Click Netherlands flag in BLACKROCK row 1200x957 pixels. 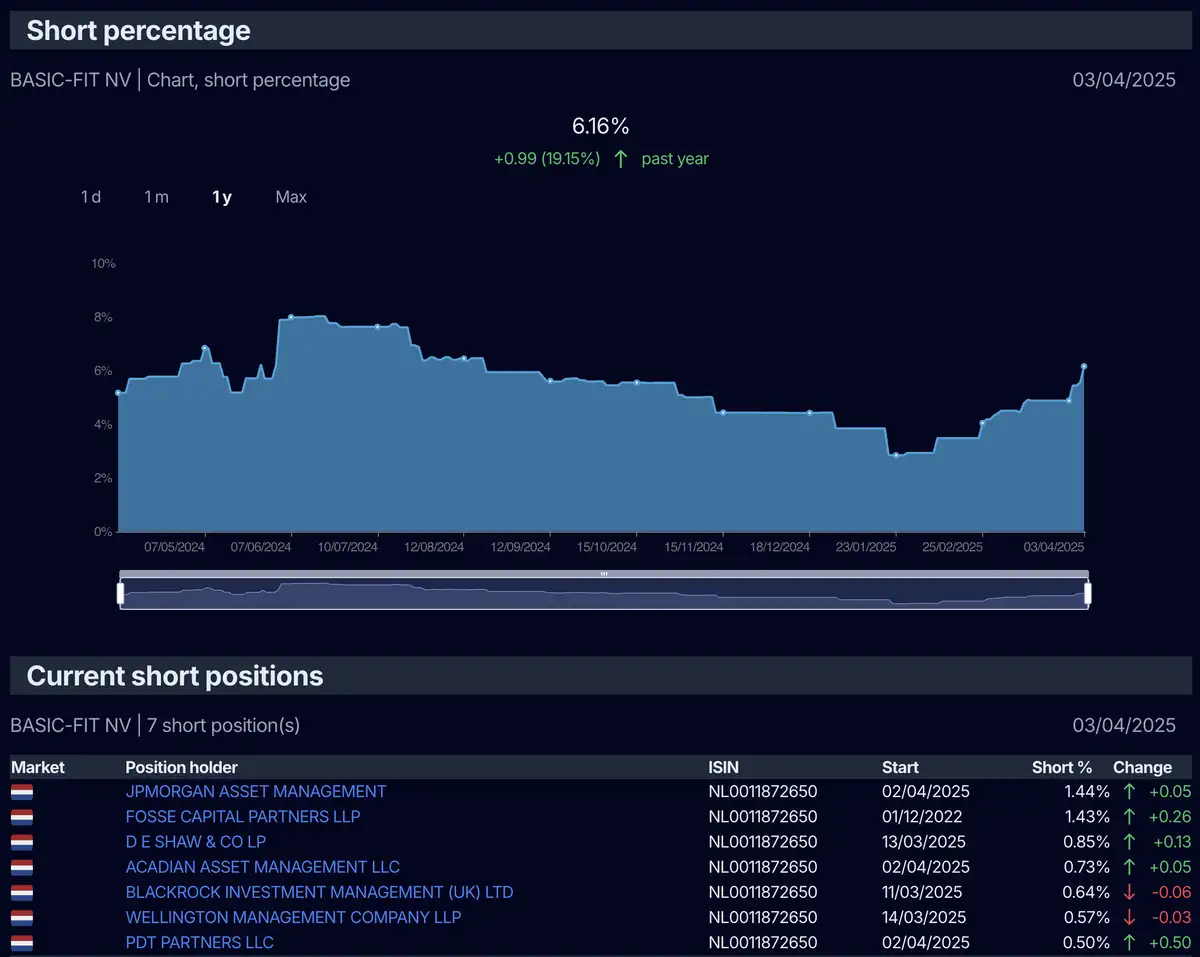pos(22,892)
